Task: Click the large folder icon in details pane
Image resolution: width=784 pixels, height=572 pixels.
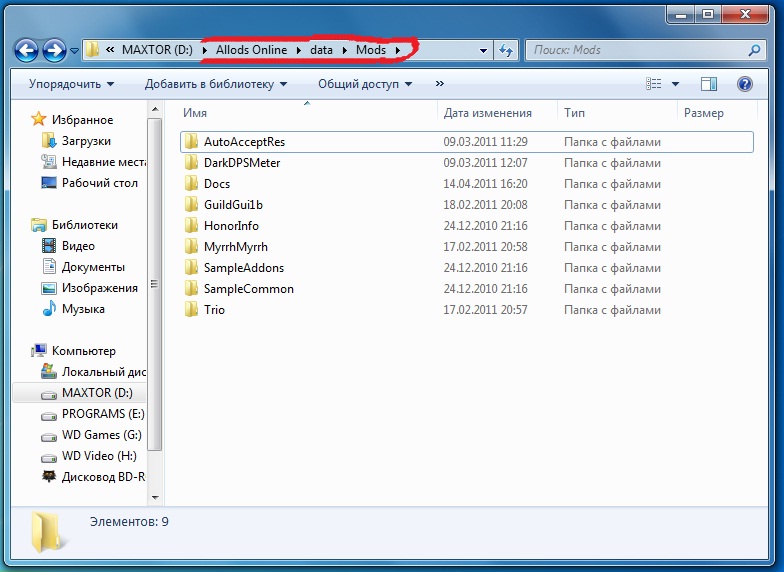Action: click(x=50, y=532)
